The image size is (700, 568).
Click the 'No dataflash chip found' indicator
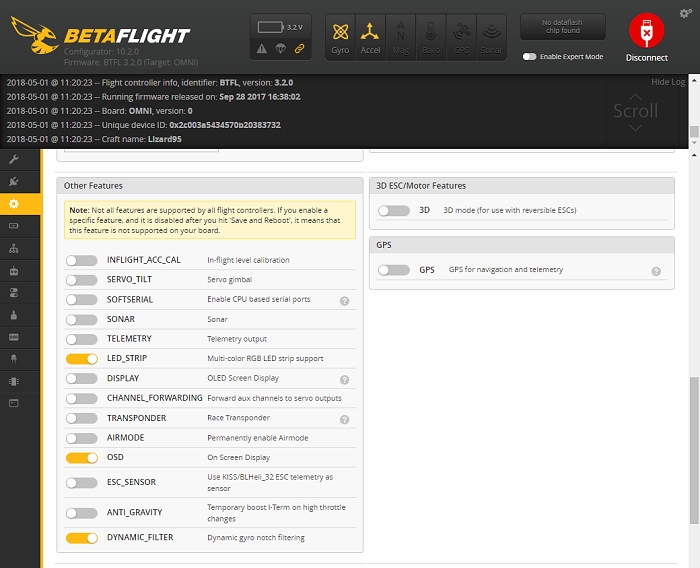(x=562, y=27)
